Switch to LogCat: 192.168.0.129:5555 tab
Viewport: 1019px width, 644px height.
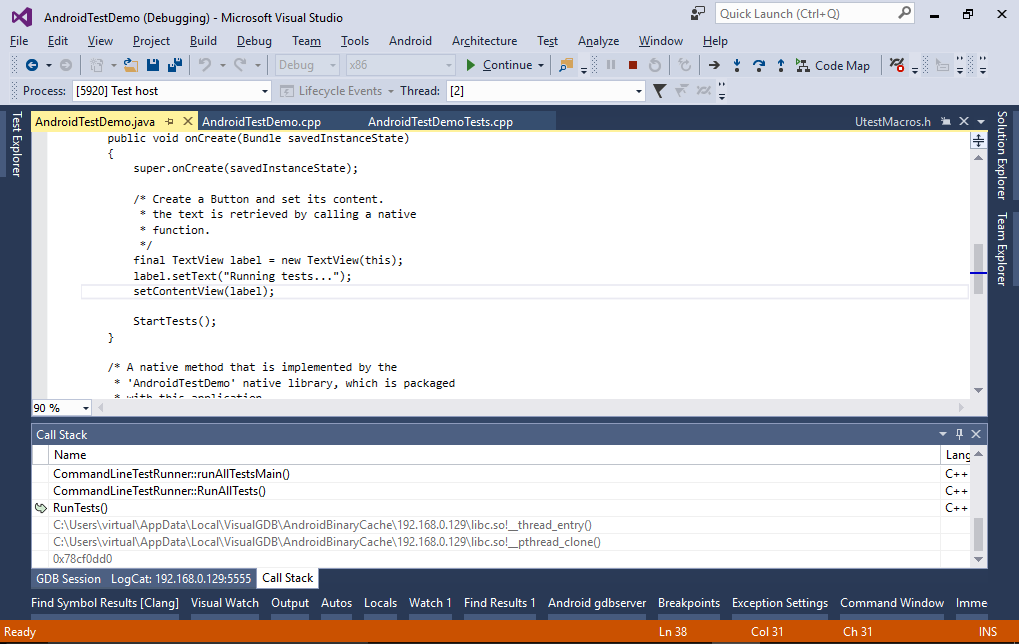coord(181,578)
